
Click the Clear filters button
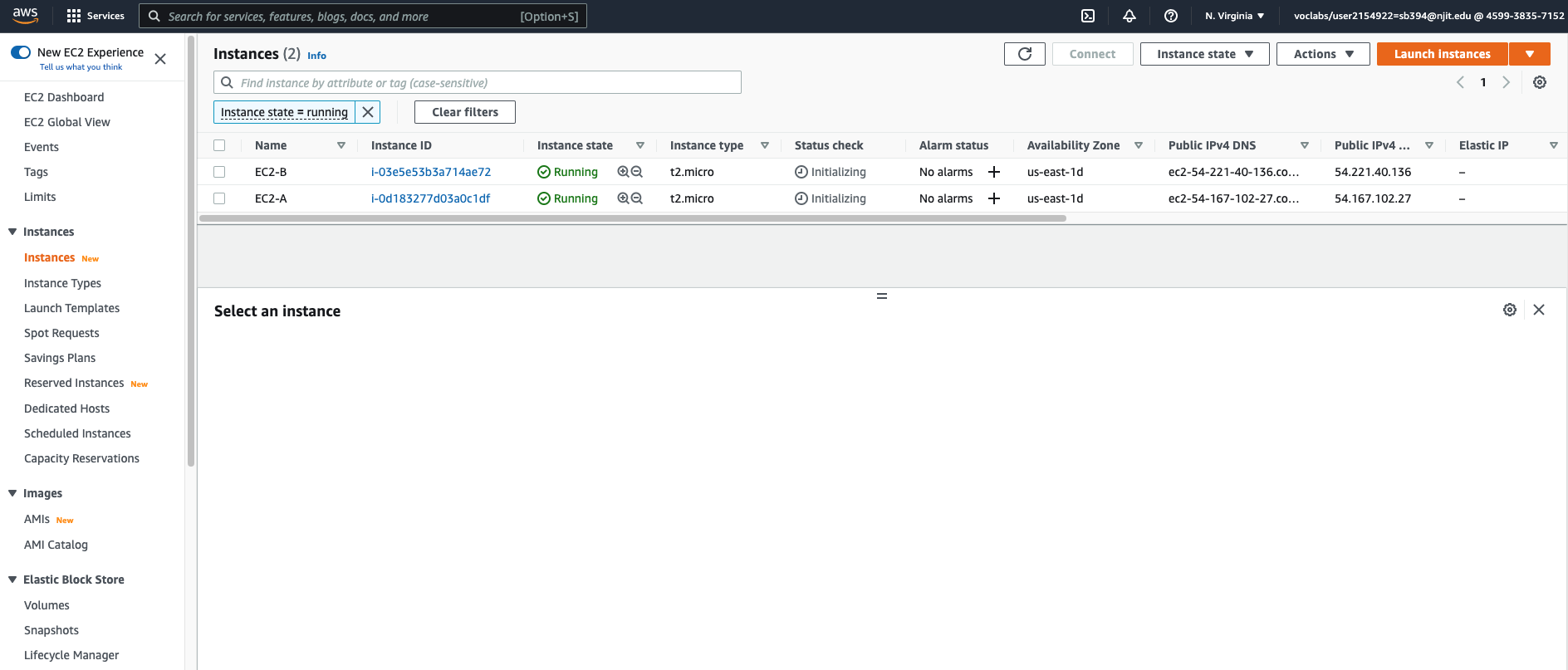tap(465, 112)
